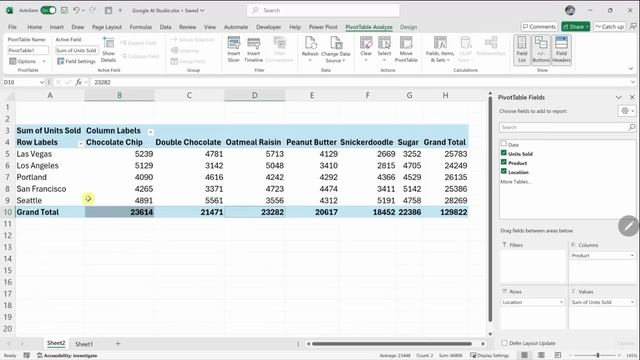
Task: Click the vertical sheet scrollbar
Action: click(x=490, y=209)
